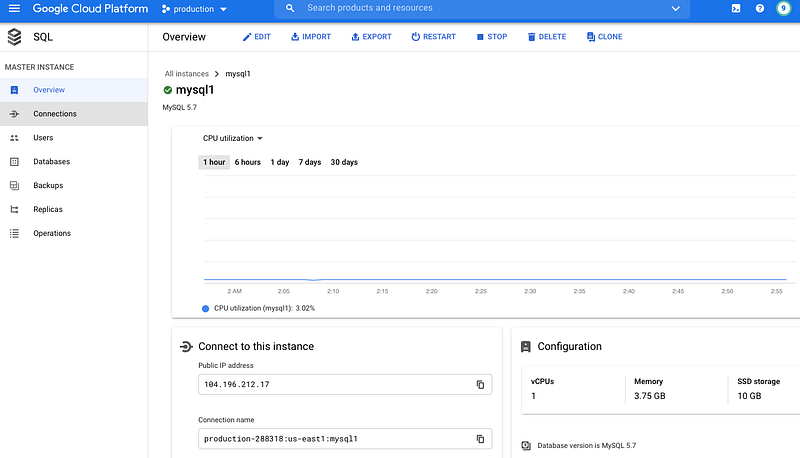Select the 30 days time range

344,162
